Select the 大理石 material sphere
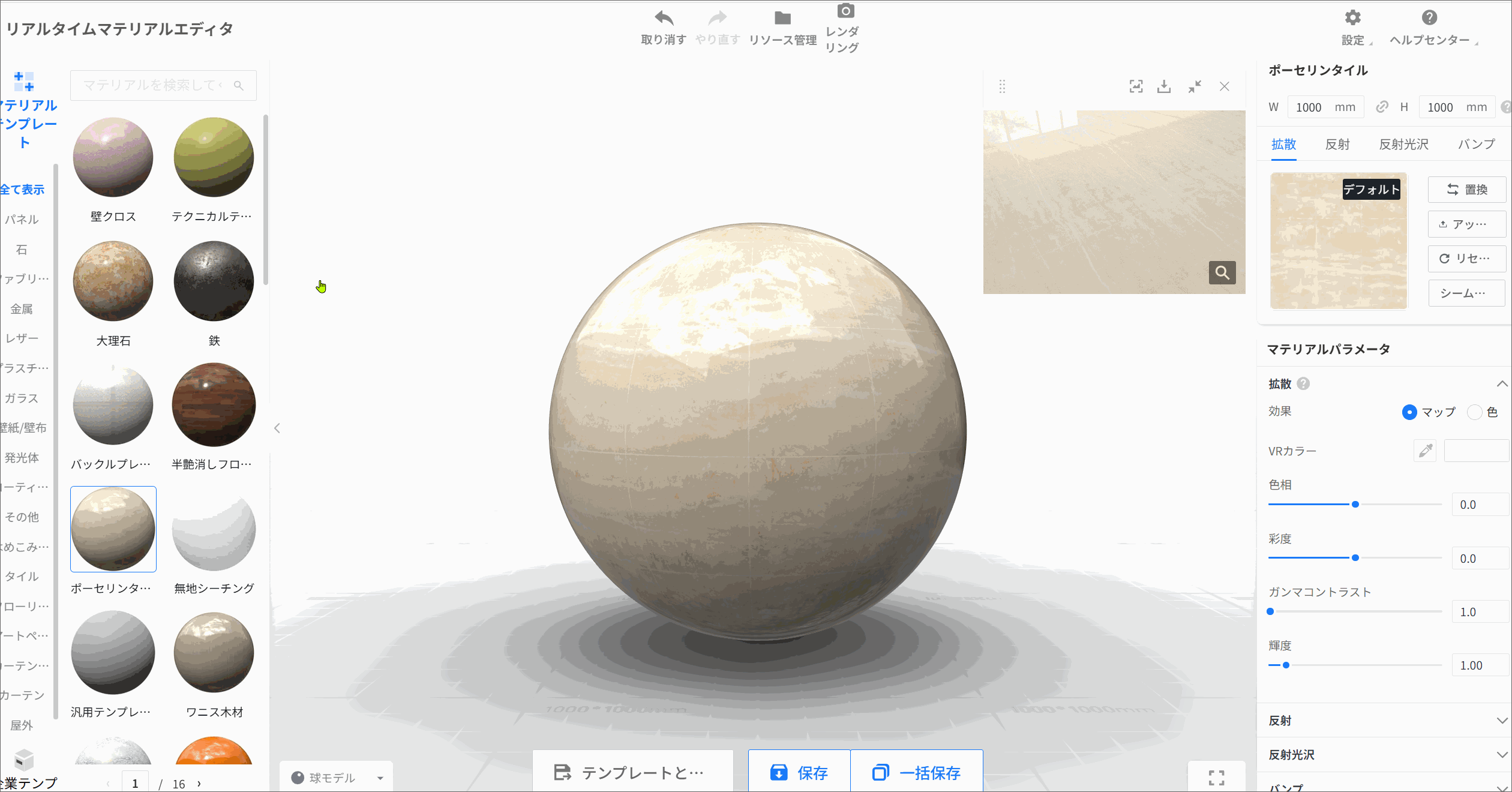The width and height of the screenshot is (1512, 792). click(x=113, y=281)
